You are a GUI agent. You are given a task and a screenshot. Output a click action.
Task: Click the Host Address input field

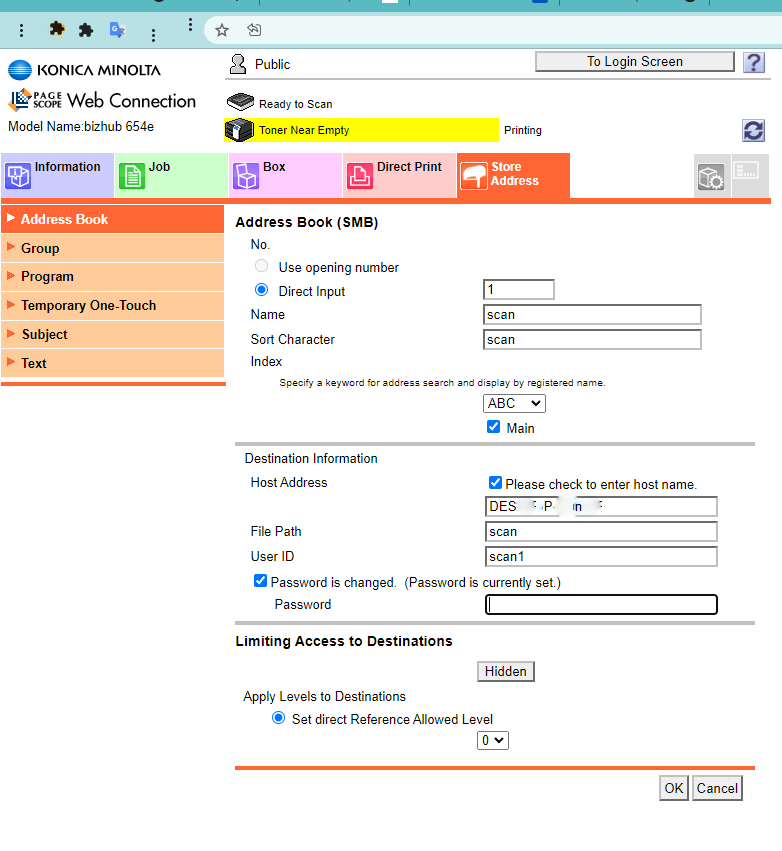click(601, 506)
